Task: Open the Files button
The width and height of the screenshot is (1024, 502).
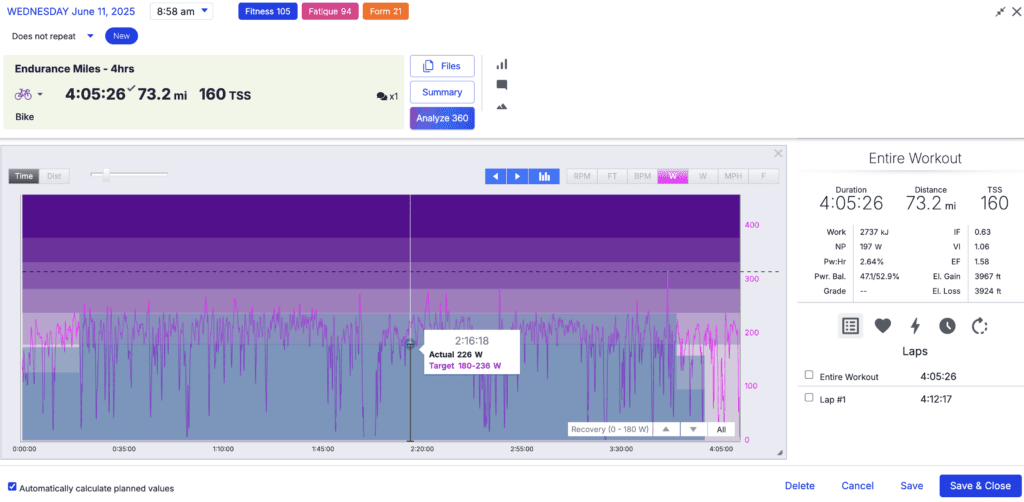Action: [442, 66]
